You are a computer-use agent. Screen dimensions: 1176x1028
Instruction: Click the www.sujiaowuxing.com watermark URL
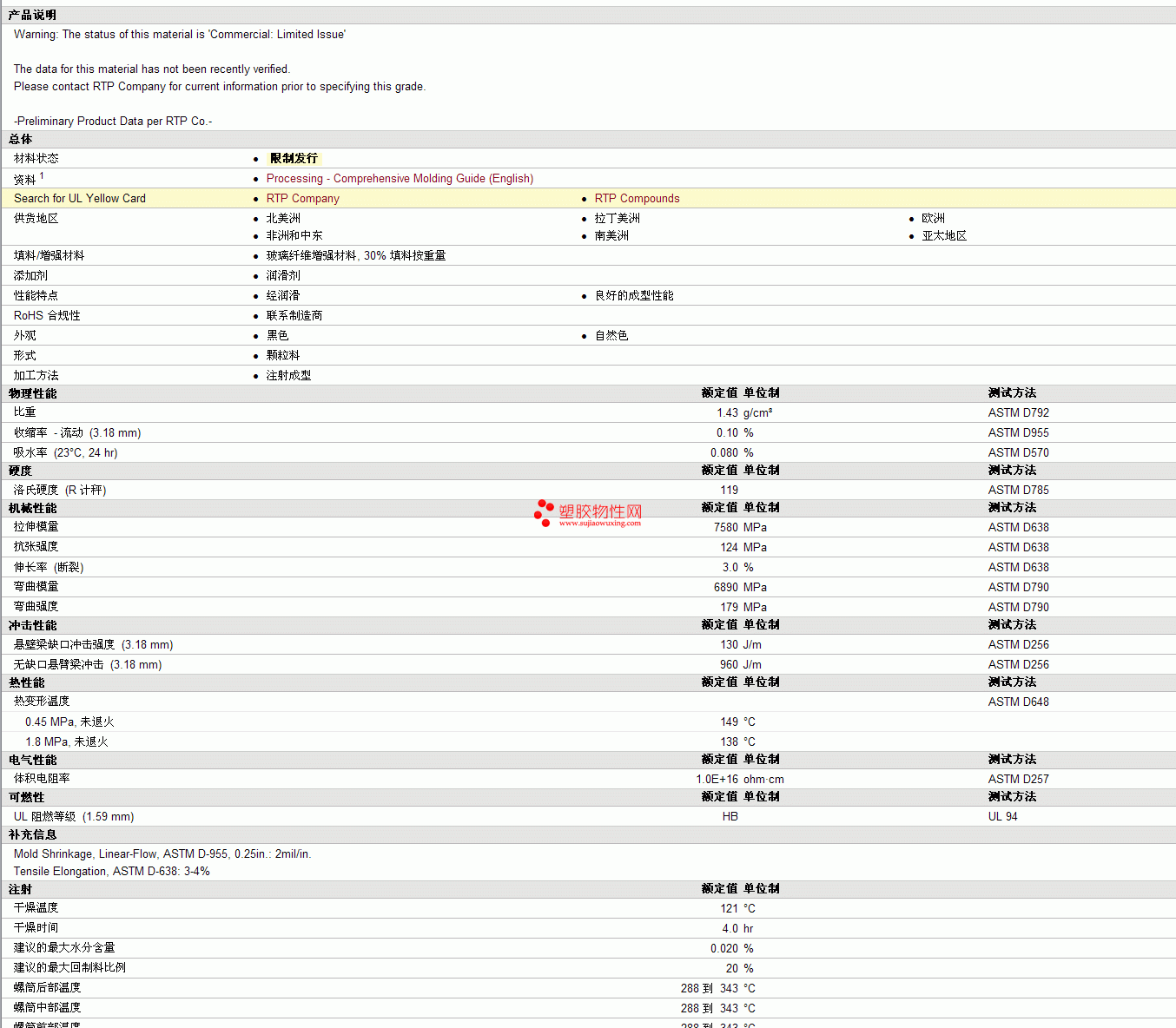click(599, 524)
